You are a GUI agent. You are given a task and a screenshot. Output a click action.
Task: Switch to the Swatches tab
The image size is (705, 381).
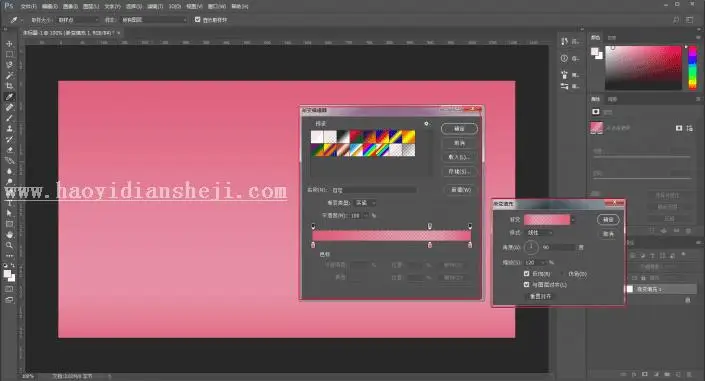(x=612, y=38)
